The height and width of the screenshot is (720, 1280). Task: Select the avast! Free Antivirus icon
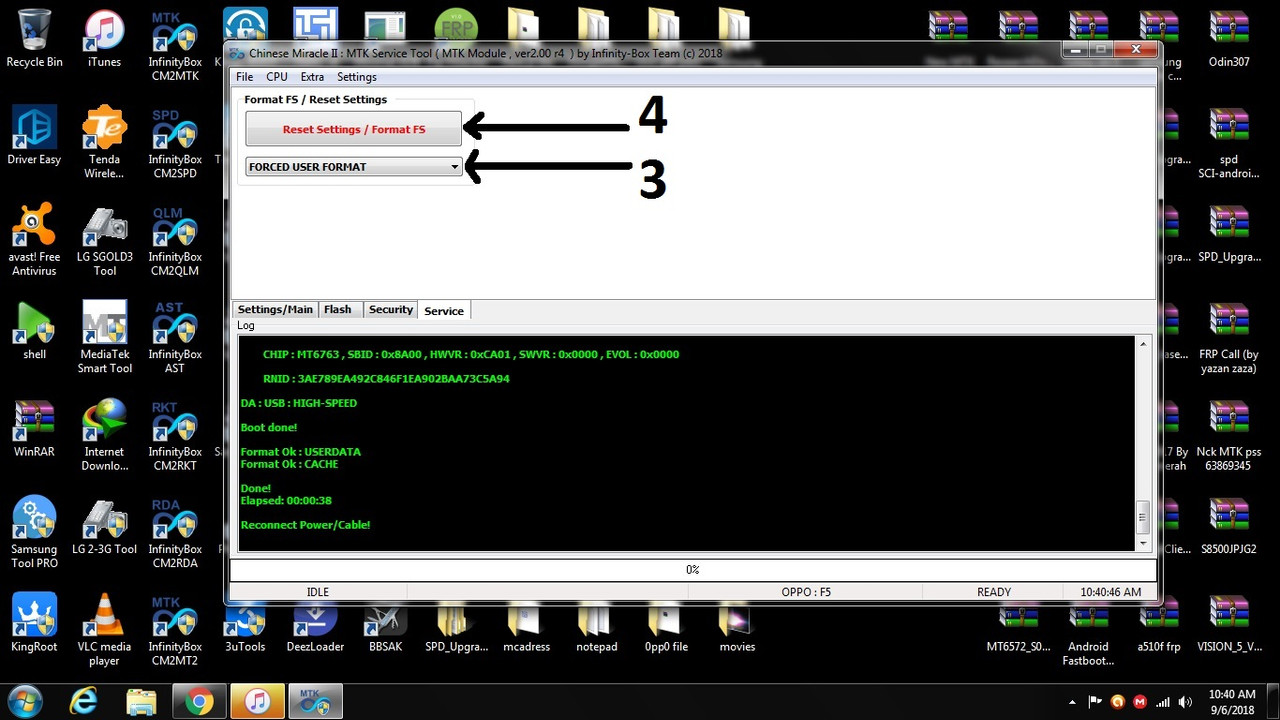coord(34,241)
